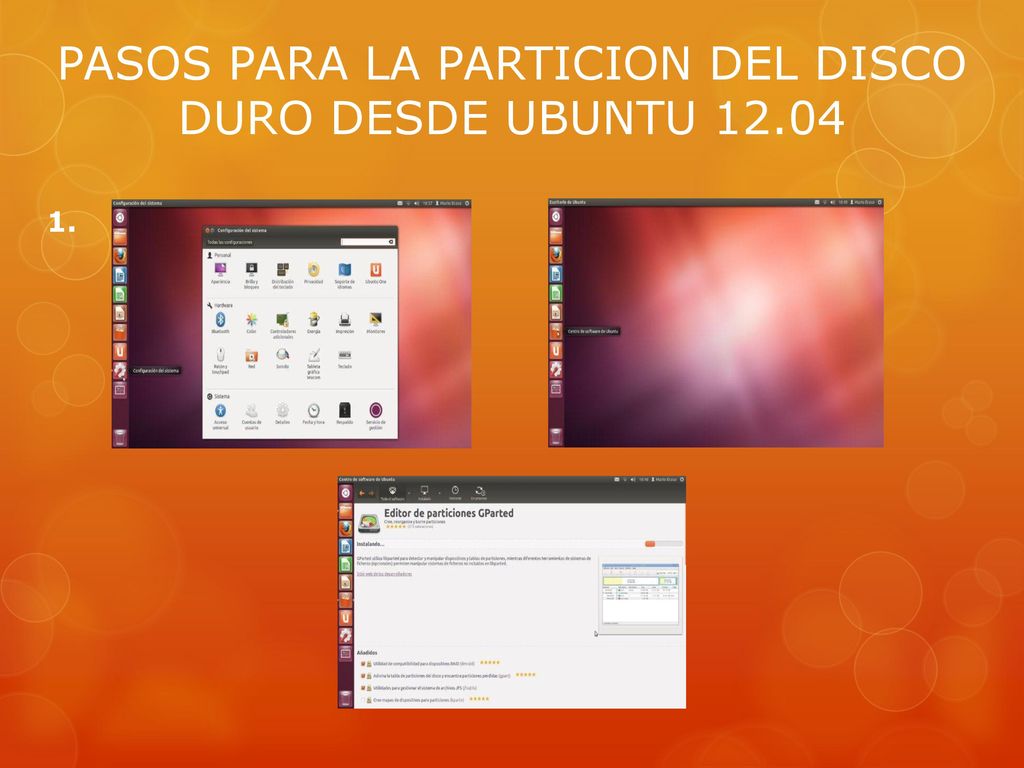Open Brillo y bloqueo settings
This screenshot has width=1024, height=768.
pos(251,275)
